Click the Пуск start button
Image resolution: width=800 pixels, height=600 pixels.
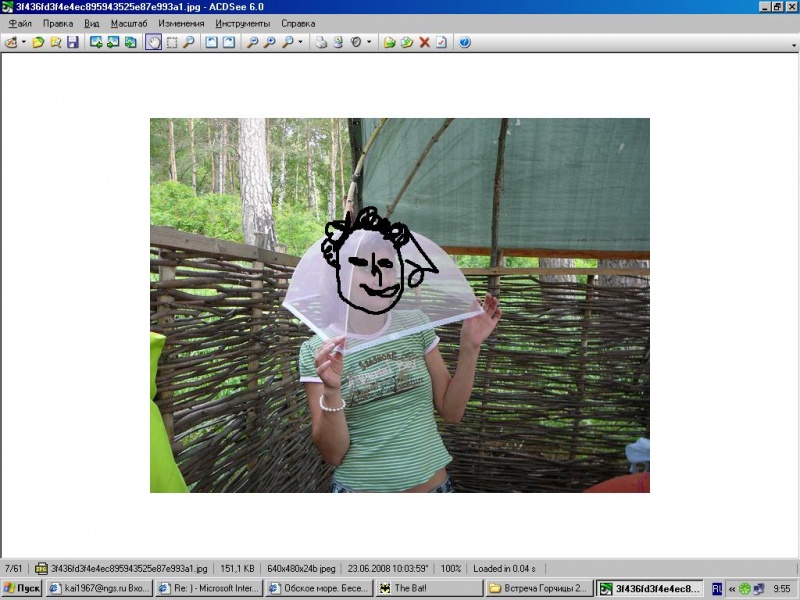[22, 589]
